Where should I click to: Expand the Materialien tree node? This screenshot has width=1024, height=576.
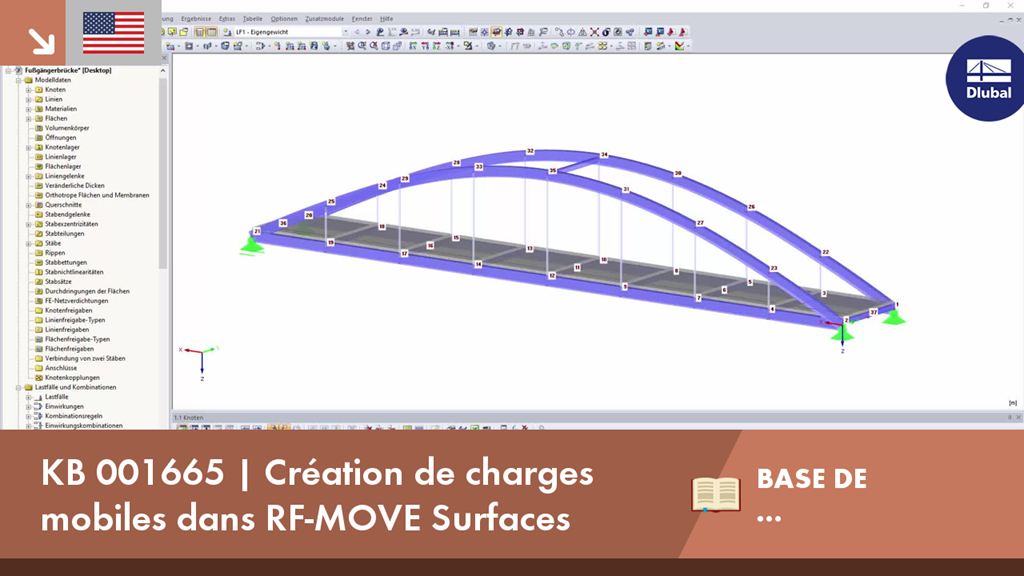click(28, 109)
